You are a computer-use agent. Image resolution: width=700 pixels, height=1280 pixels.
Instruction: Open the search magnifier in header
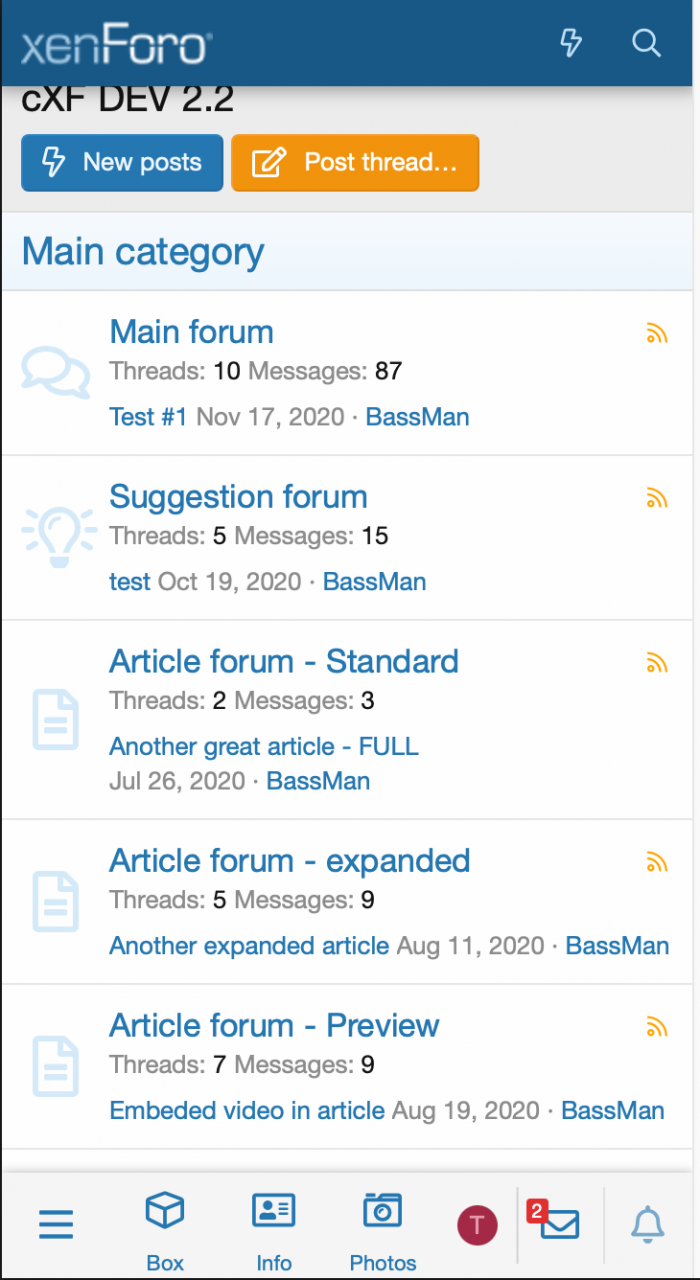647,43
